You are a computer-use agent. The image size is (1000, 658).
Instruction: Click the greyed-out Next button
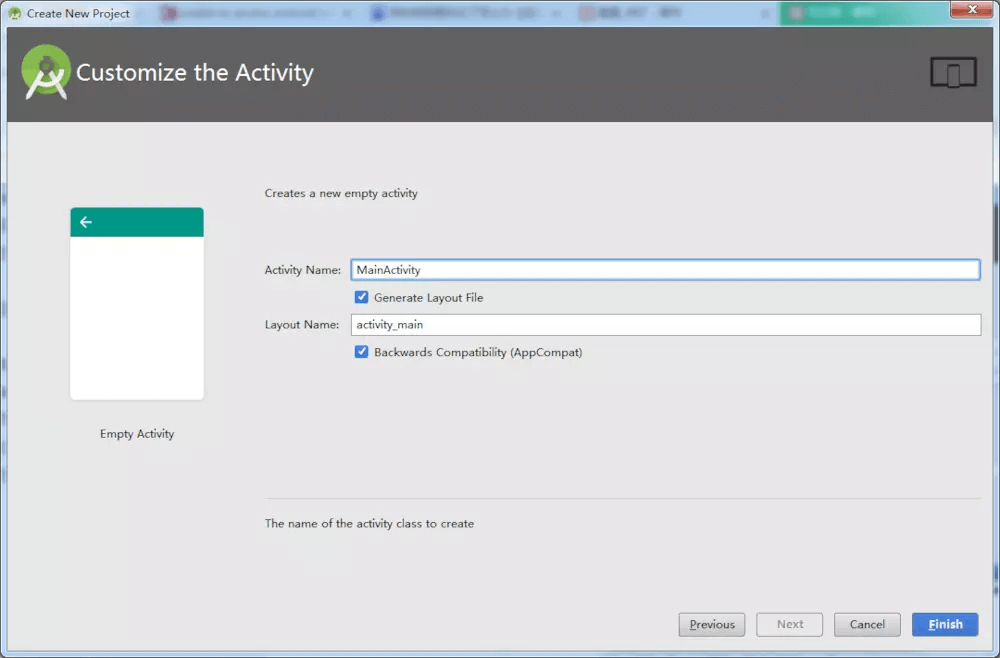[x=790, y=624]
